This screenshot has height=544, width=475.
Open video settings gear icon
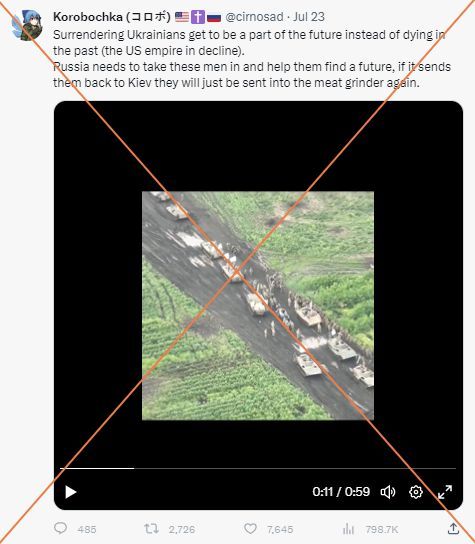[x=416, y=492]
